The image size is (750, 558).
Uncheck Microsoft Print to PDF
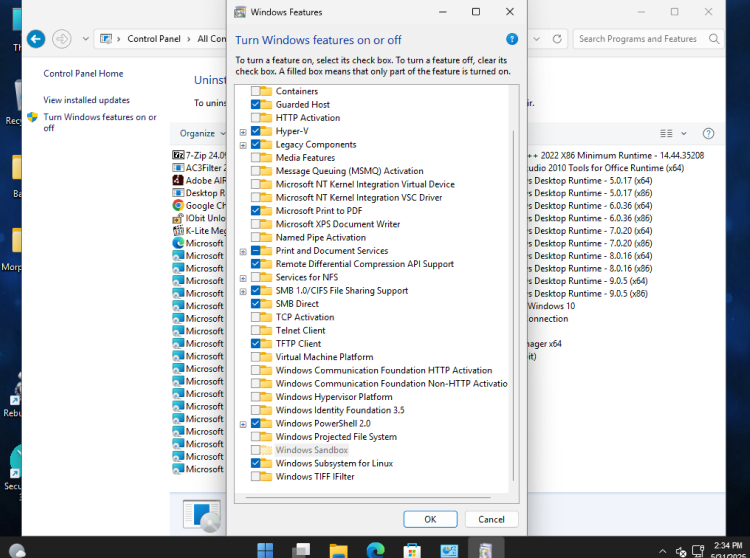tap(255, 210)
